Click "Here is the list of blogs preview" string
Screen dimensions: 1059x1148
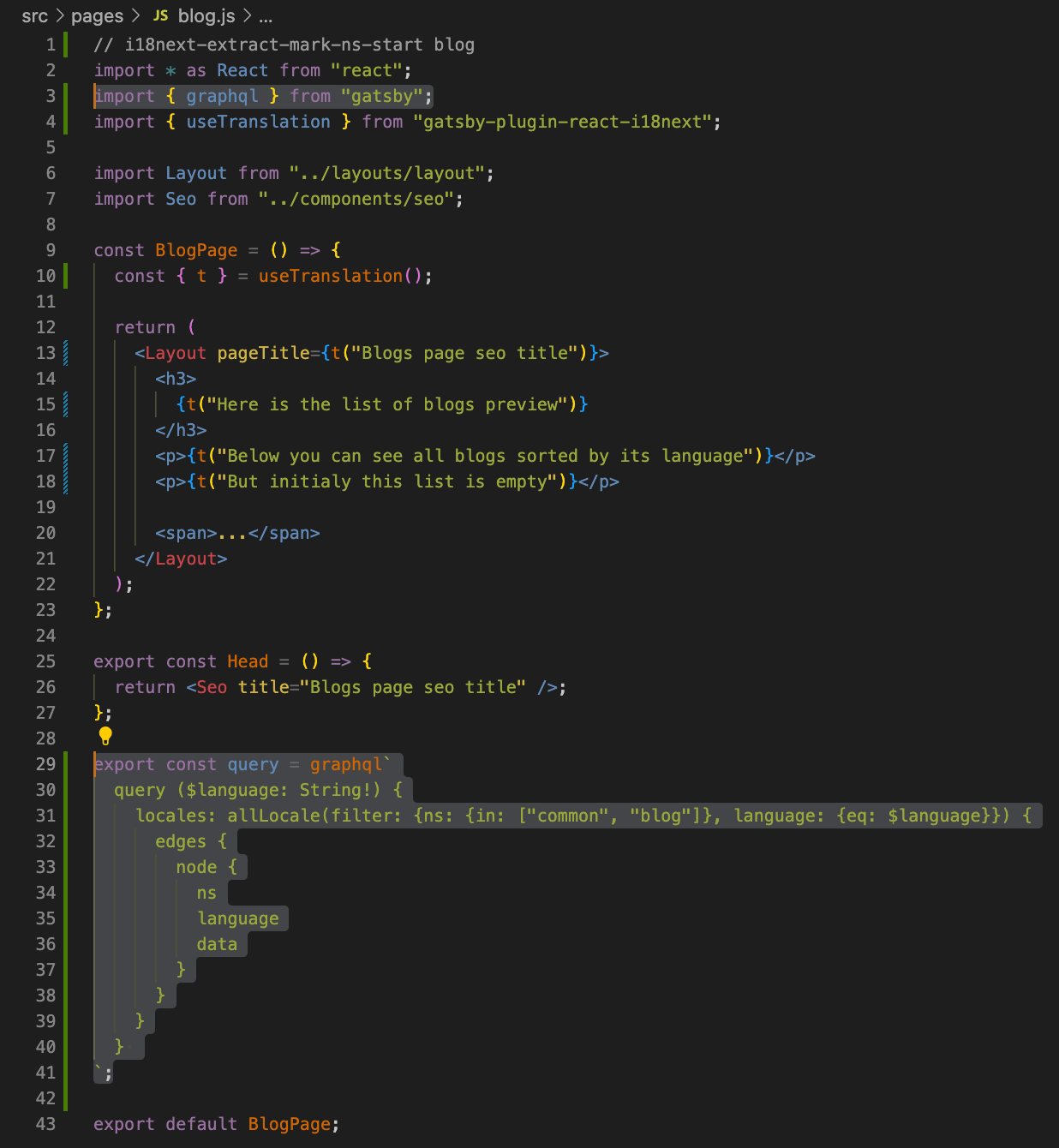pyautogui.click(x=387, y=404)
